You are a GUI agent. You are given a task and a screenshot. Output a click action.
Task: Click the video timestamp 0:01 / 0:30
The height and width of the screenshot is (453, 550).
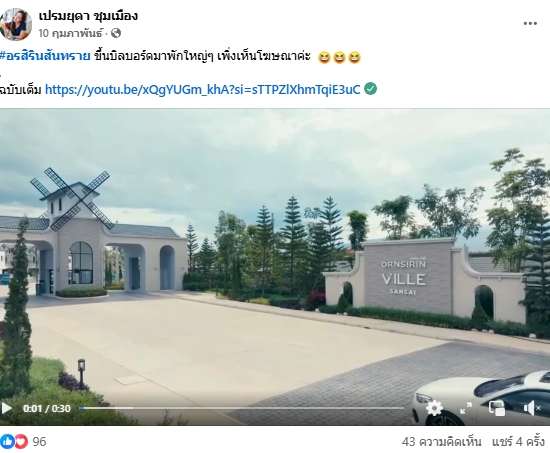(x=47, y=408)
